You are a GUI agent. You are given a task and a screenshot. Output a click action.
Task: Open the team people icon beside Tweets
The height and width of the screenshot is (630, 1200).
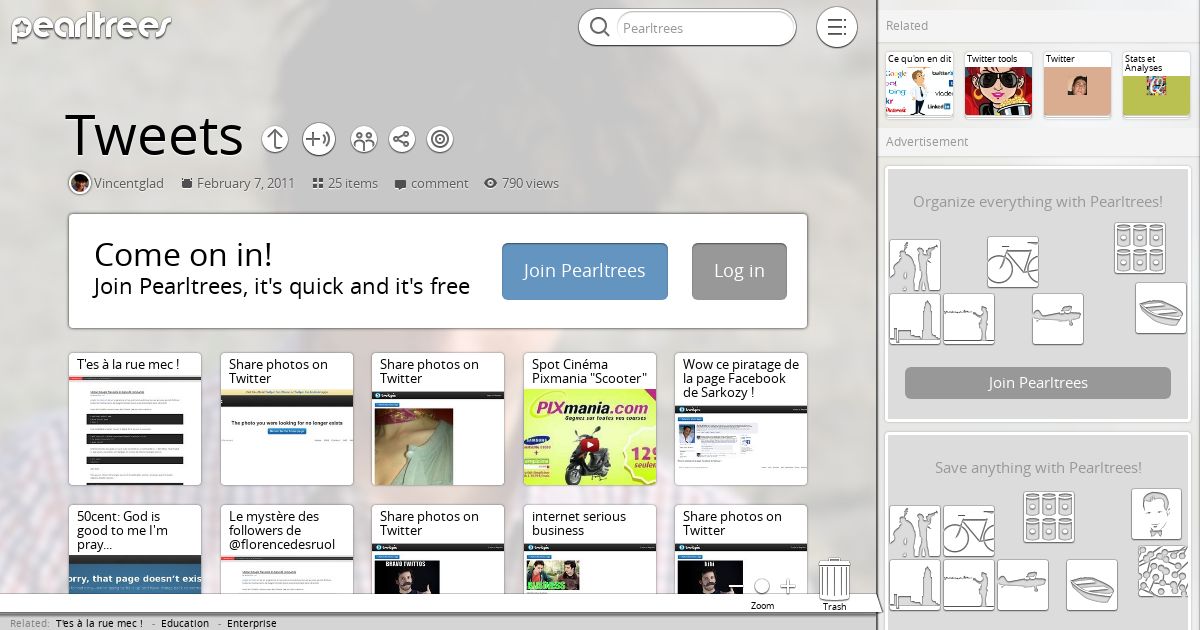point(364,139)
